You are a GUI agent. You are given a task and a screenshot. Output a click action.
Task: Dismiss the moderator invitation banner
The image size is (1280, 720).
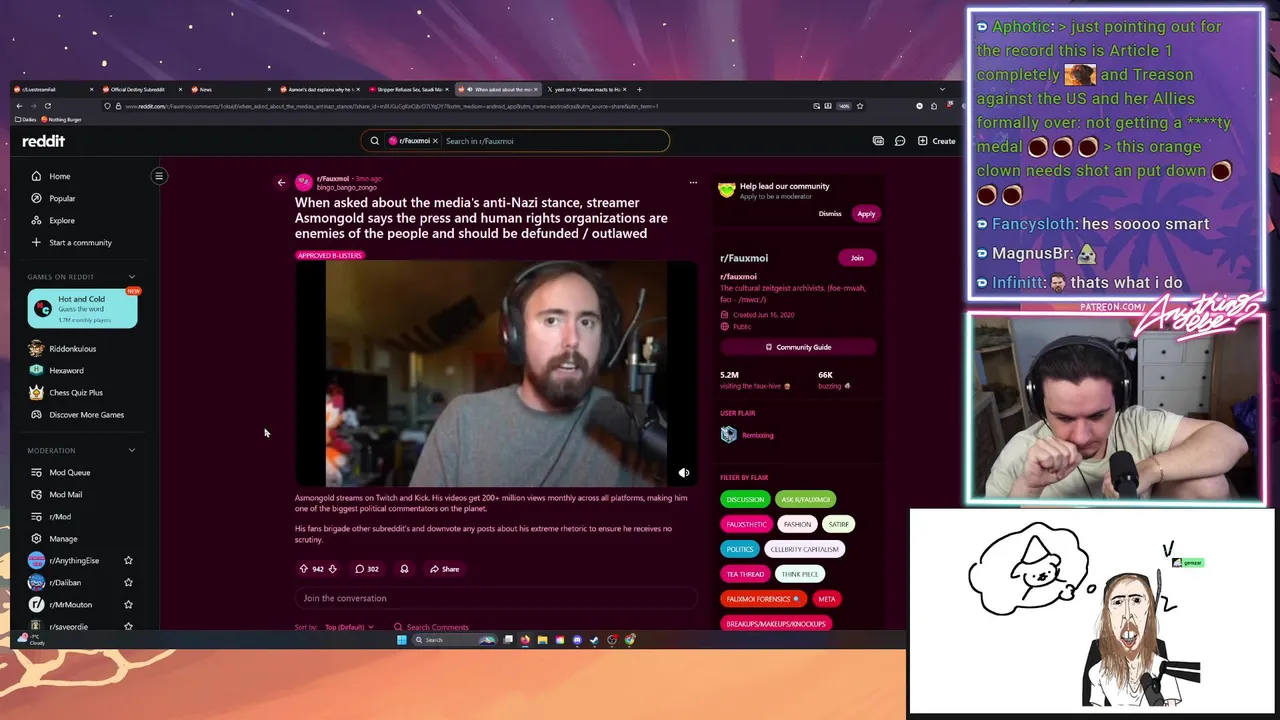click(x=830, y=214)
